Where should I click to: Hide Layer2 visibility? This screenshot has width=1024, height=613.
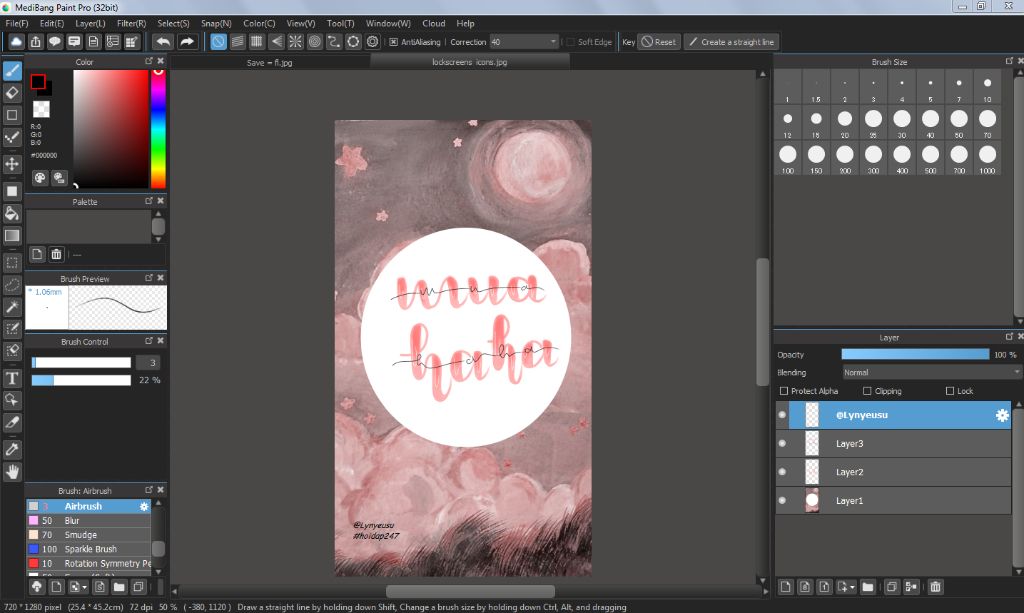click(782, 472)
